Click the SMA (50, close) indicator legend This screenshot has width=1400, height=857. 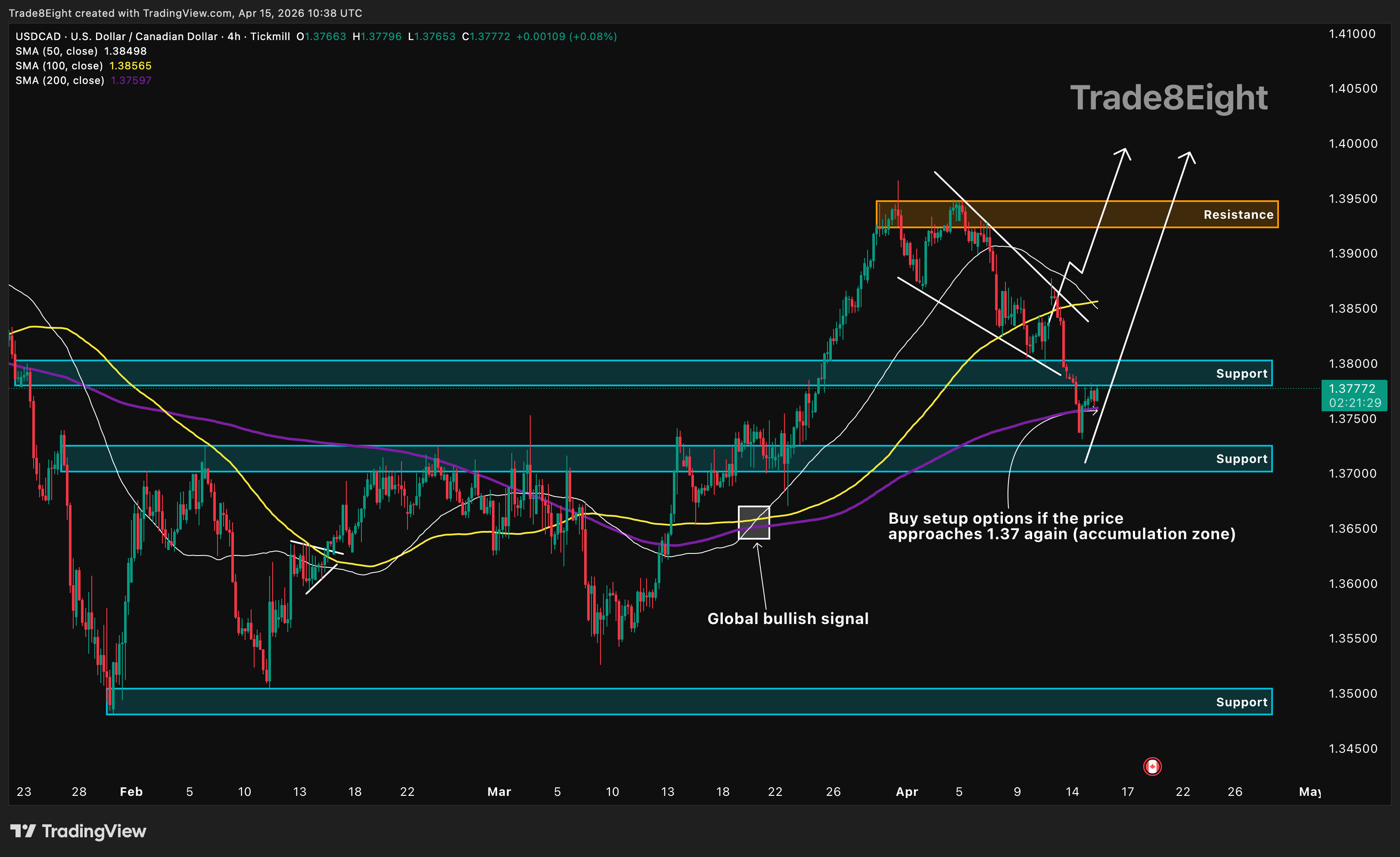point(81,51)
